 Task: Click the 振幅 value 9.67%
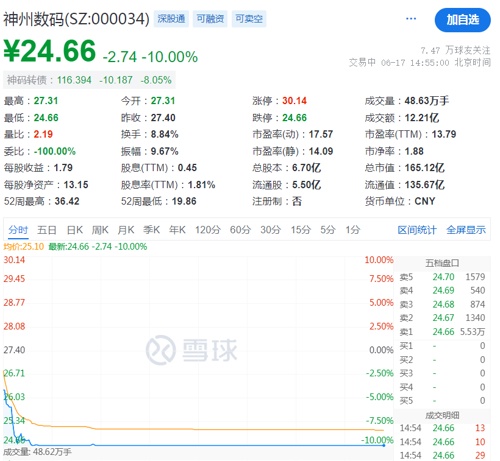[165, 151]
